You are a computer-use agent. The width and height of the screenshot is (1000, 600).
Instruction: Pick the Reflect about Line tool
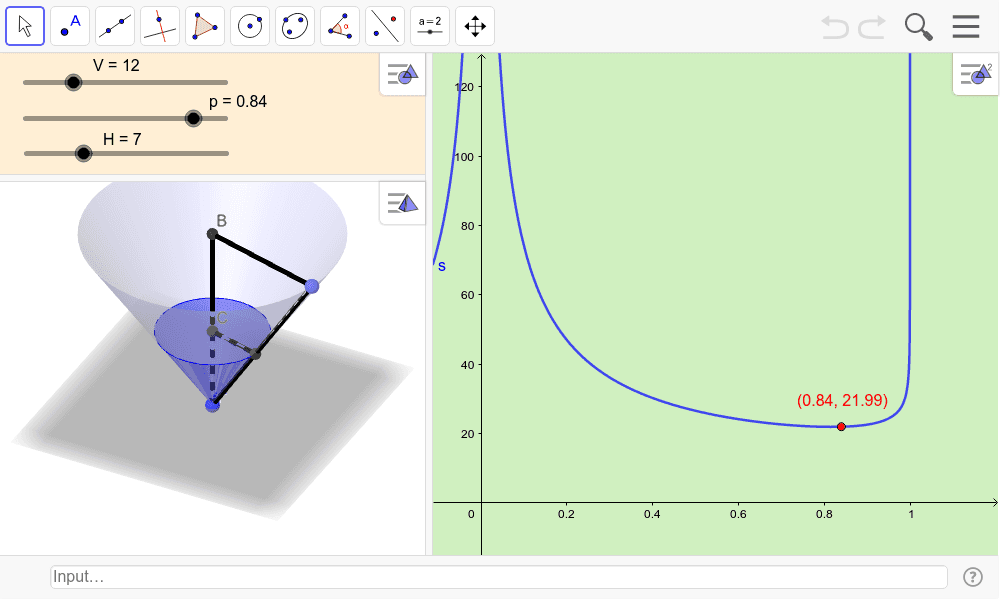tap(385, 26)
